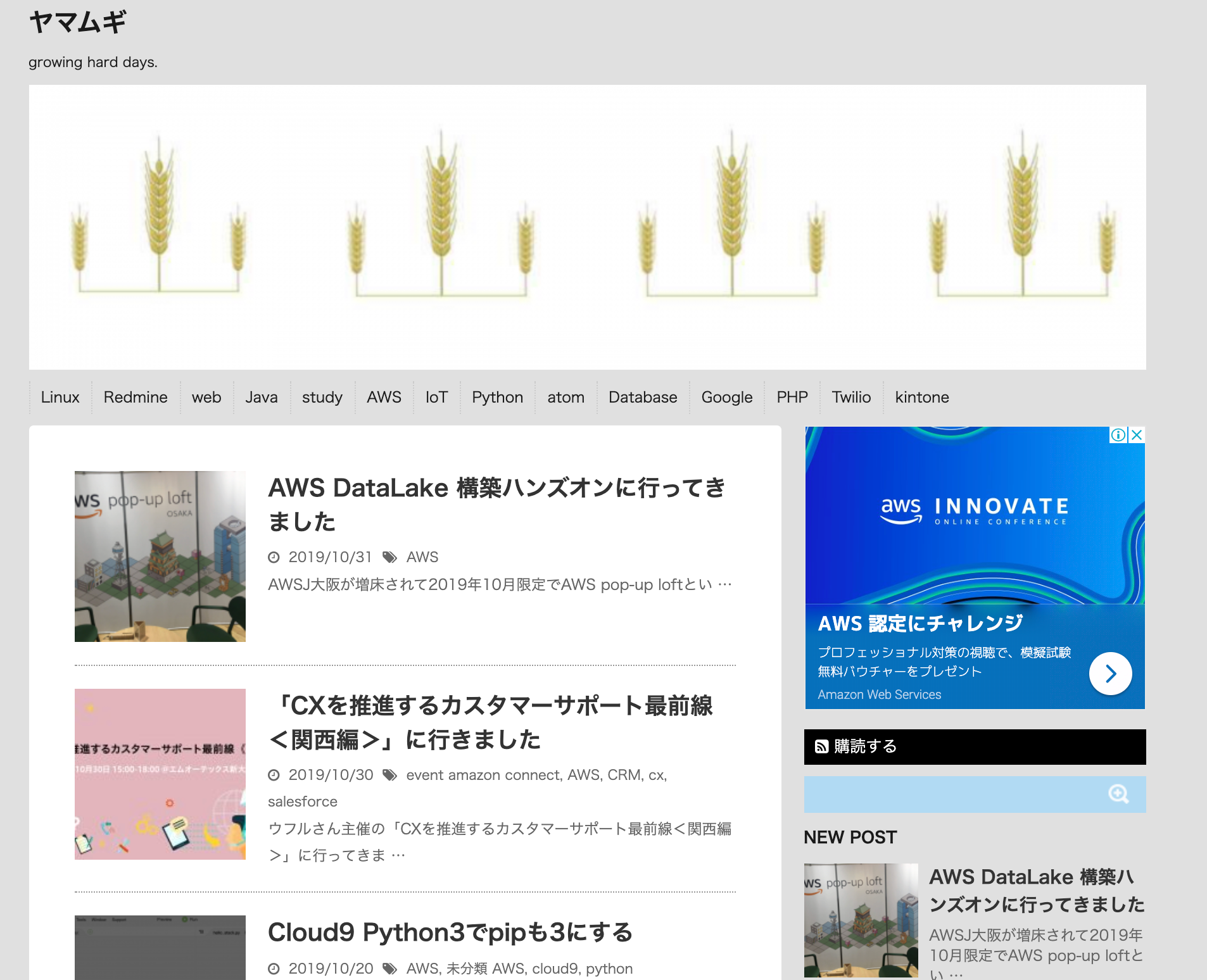Click the AWS tag on DataLake post
The width and height of the screenshot is (1207, 980).
pyautogui.click(x=422, y=557)
